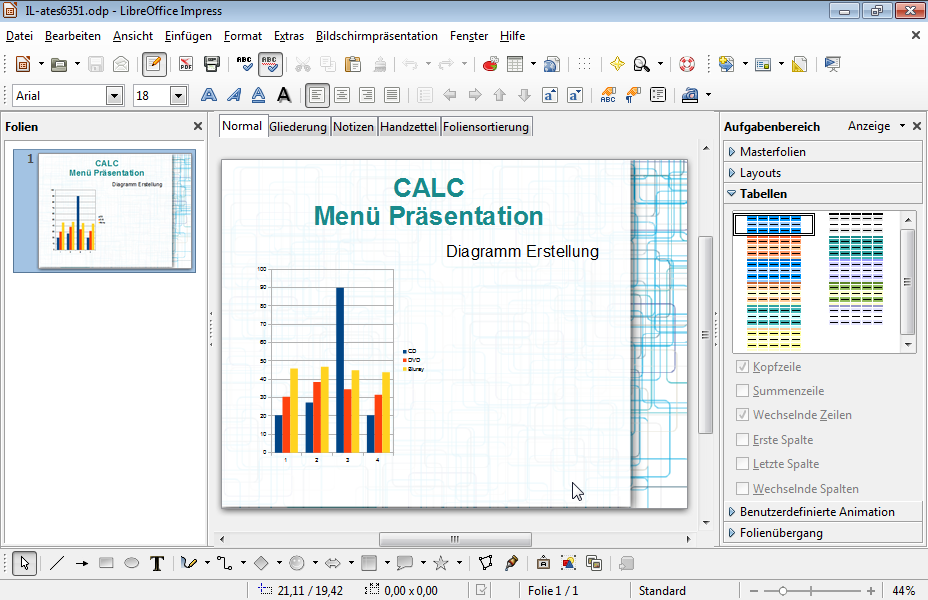Click the zoom in plus button

click(871, 591)
